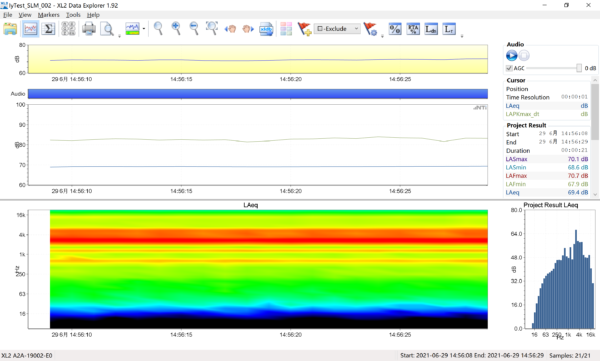The image size is (600, 361).
Task: Pan left with the hand icon
Action: click(230, 29)
